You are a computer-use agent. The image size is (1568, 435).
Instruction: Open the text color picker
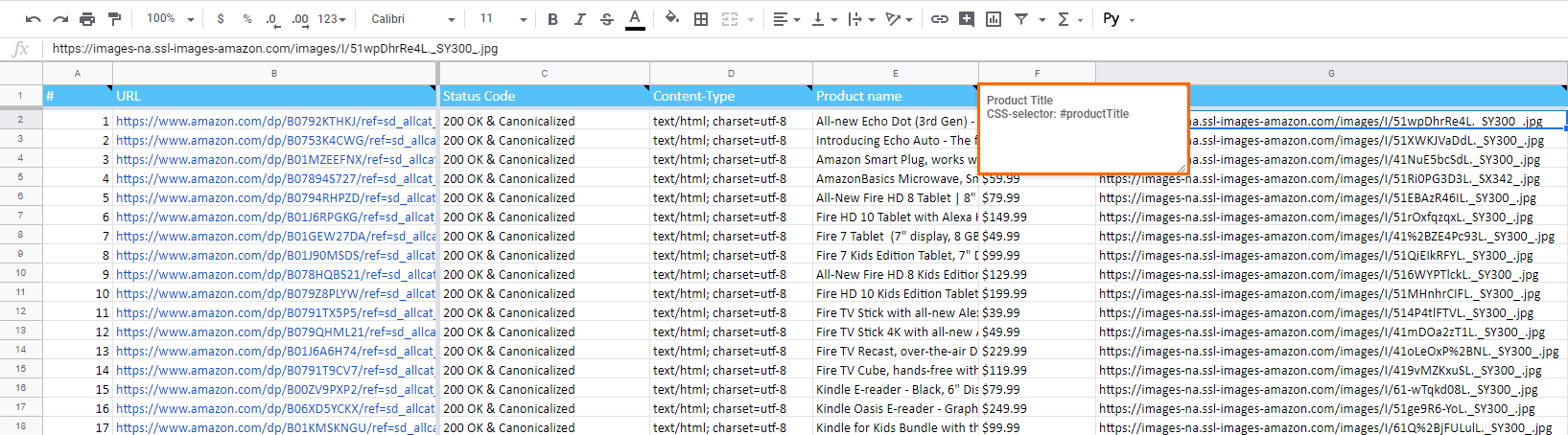(635, 19)
